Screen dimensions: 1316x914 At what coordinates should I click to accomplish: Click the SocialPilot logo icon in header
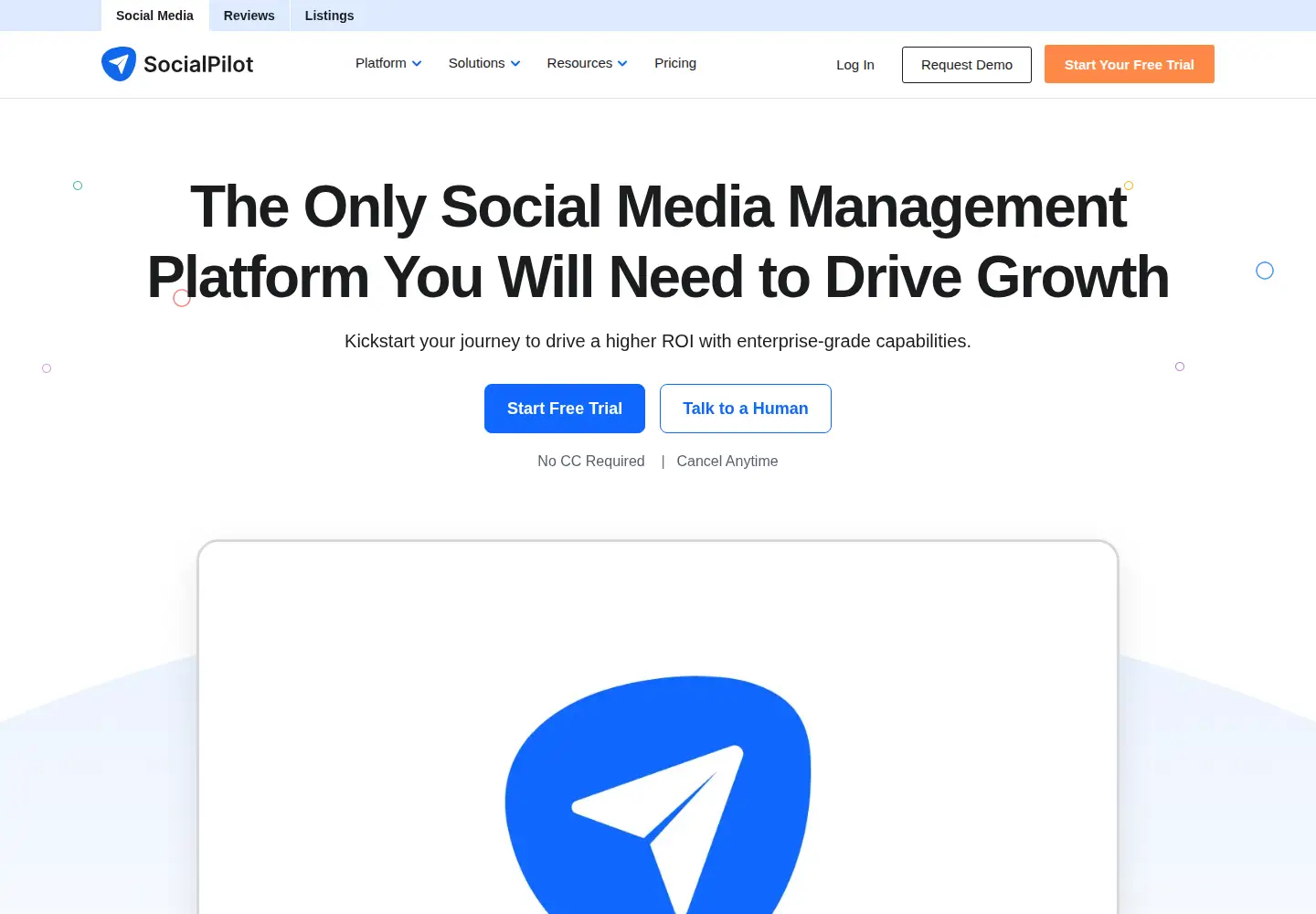(x=119, y=64)
